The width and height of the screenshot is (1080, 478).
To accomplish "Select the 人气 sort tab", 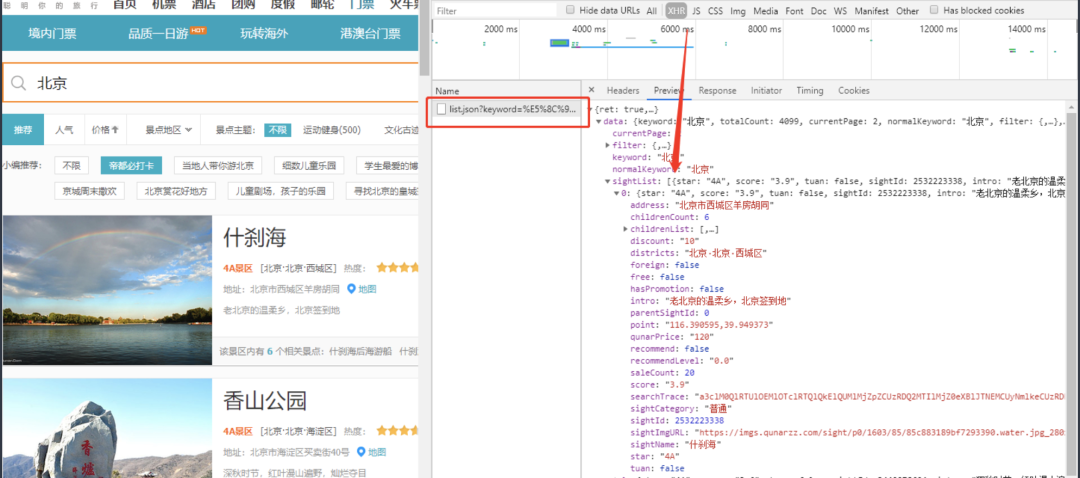I will [x=65, y=129].
